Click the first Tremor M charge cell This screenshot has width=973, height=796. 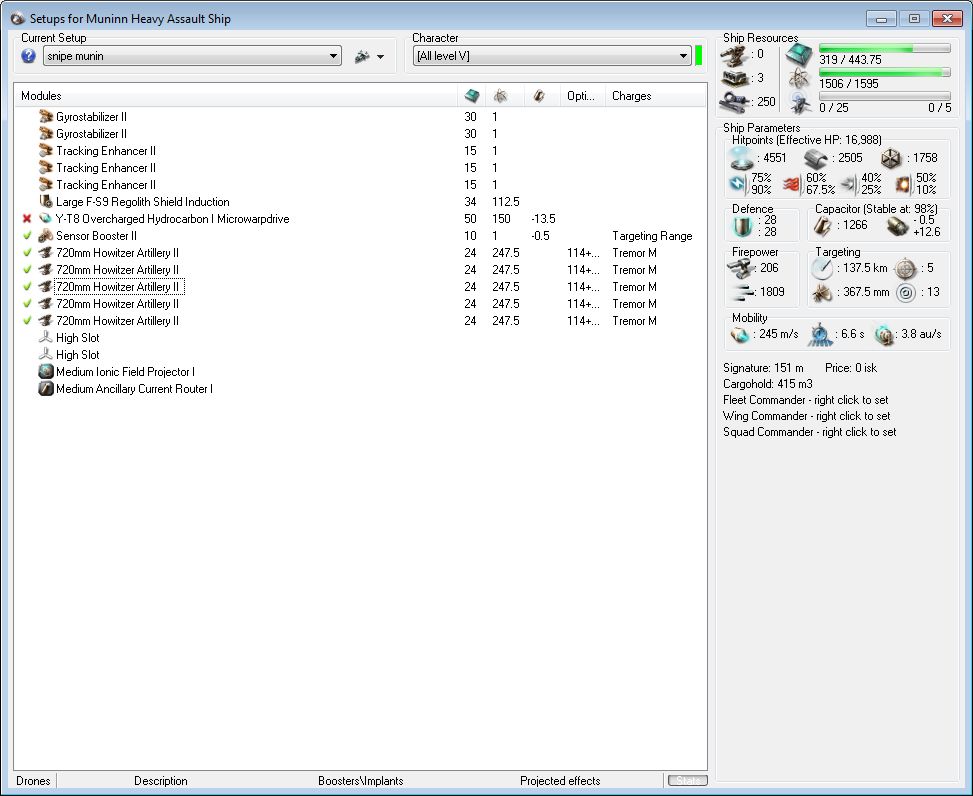pos(634,253)
